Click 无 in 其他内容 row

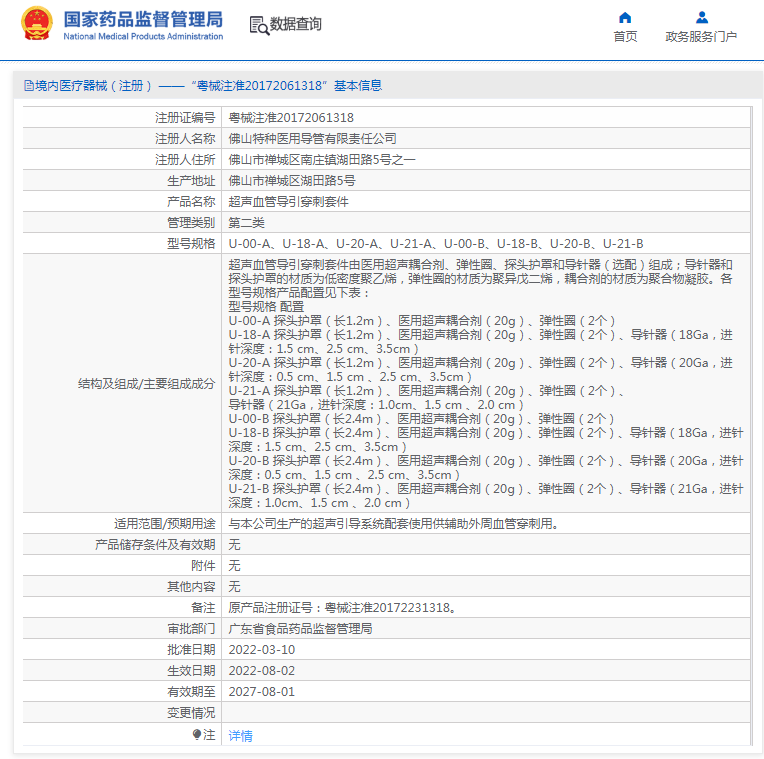pyautogui.click(x=234, y=587)
